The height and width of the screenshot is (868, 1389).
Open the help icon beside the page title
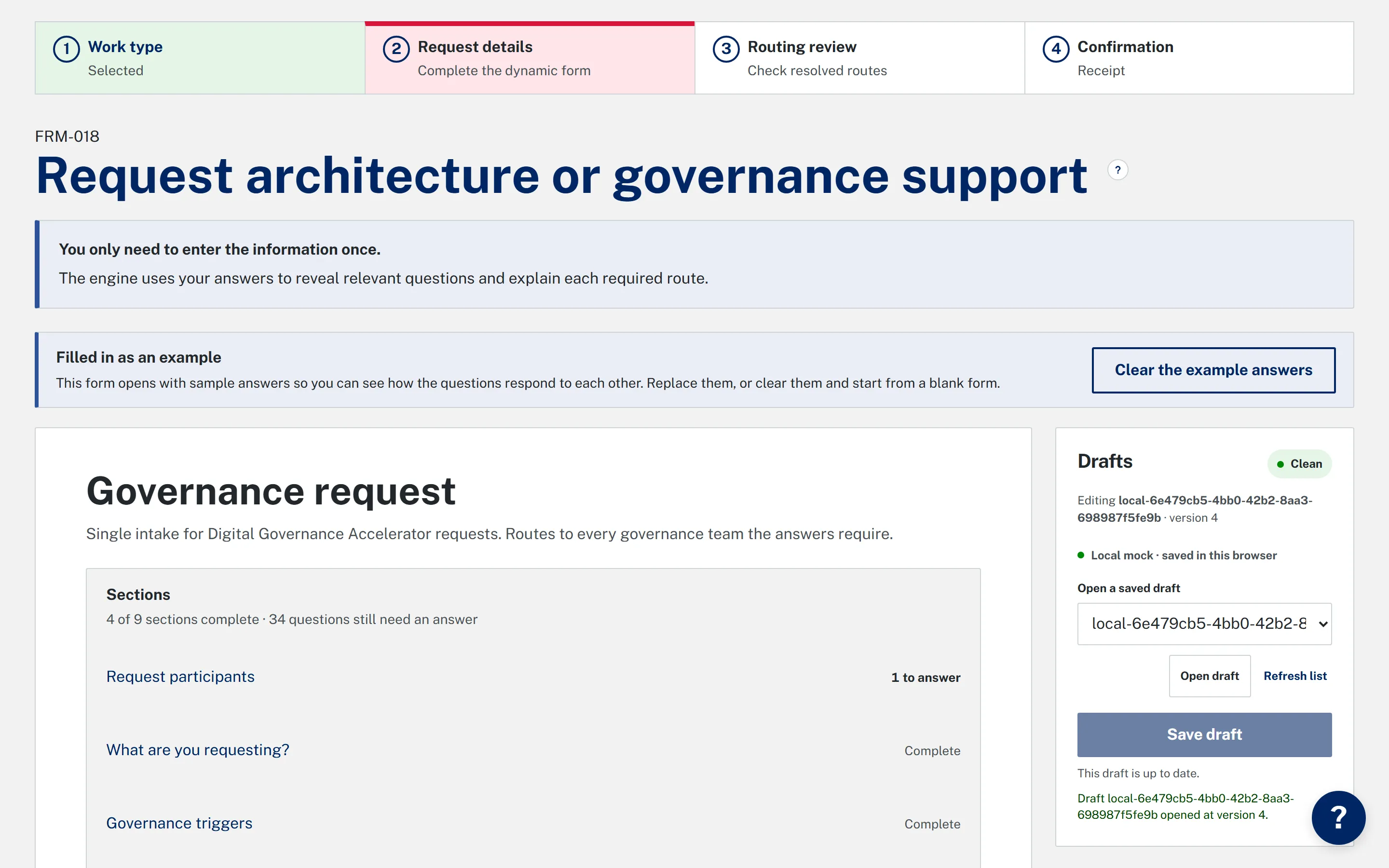coord(1117,170)
